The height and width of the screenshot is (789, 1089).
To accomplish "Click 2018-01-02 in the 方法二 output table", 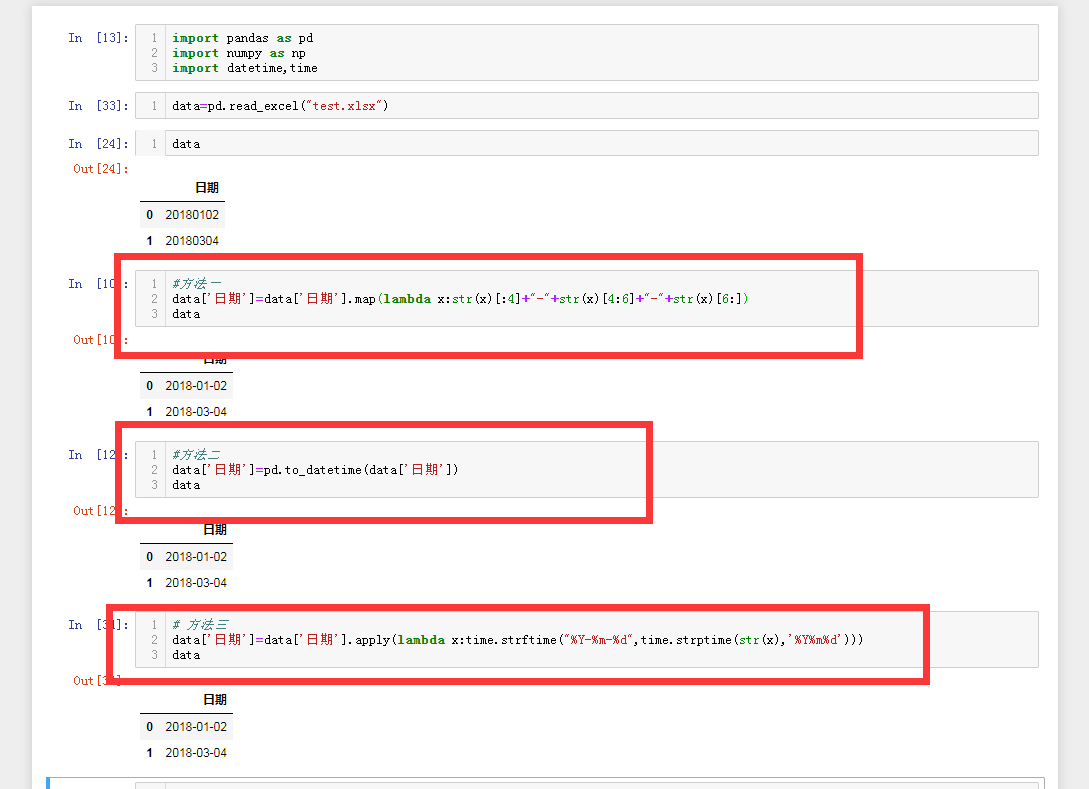I will click(x=196, y=556).
